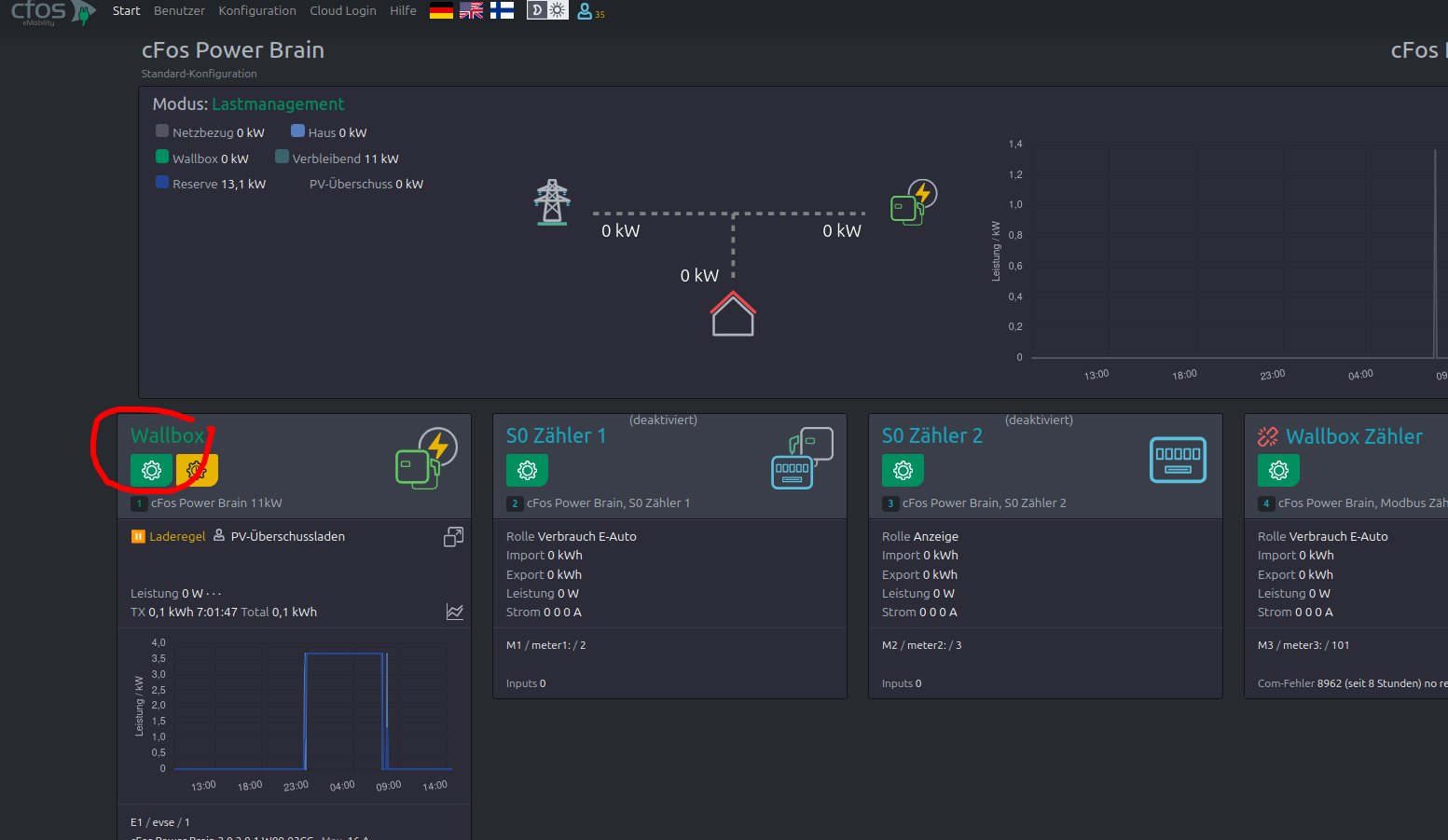Open the Benutzer menu
Screen dimensions: 1448x840
(179, 11)
